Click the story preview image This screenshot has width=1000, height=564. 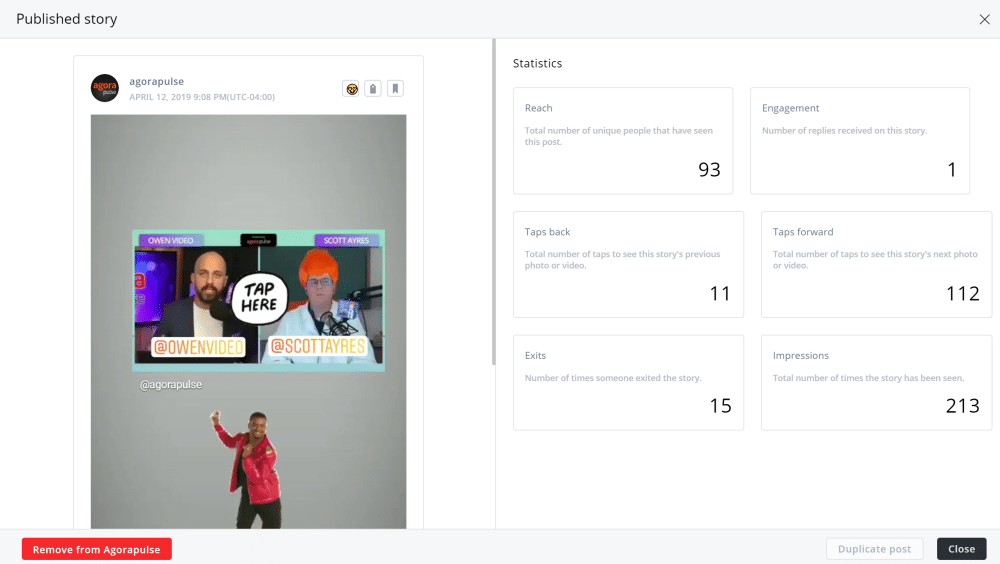(x=249, y=322)
